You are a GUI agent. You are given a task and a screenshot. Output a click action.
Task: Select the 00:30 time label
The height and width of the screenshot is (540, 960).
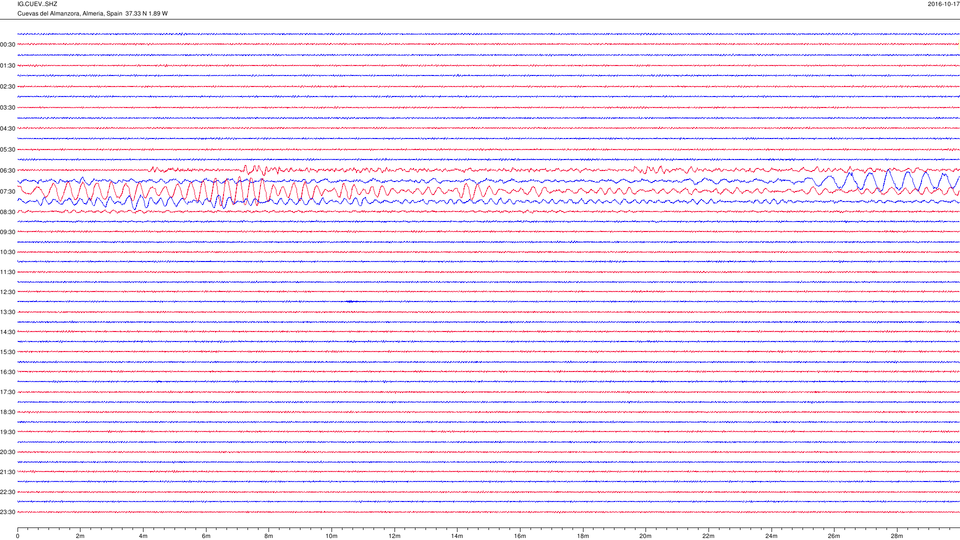[x=7, y=45]
